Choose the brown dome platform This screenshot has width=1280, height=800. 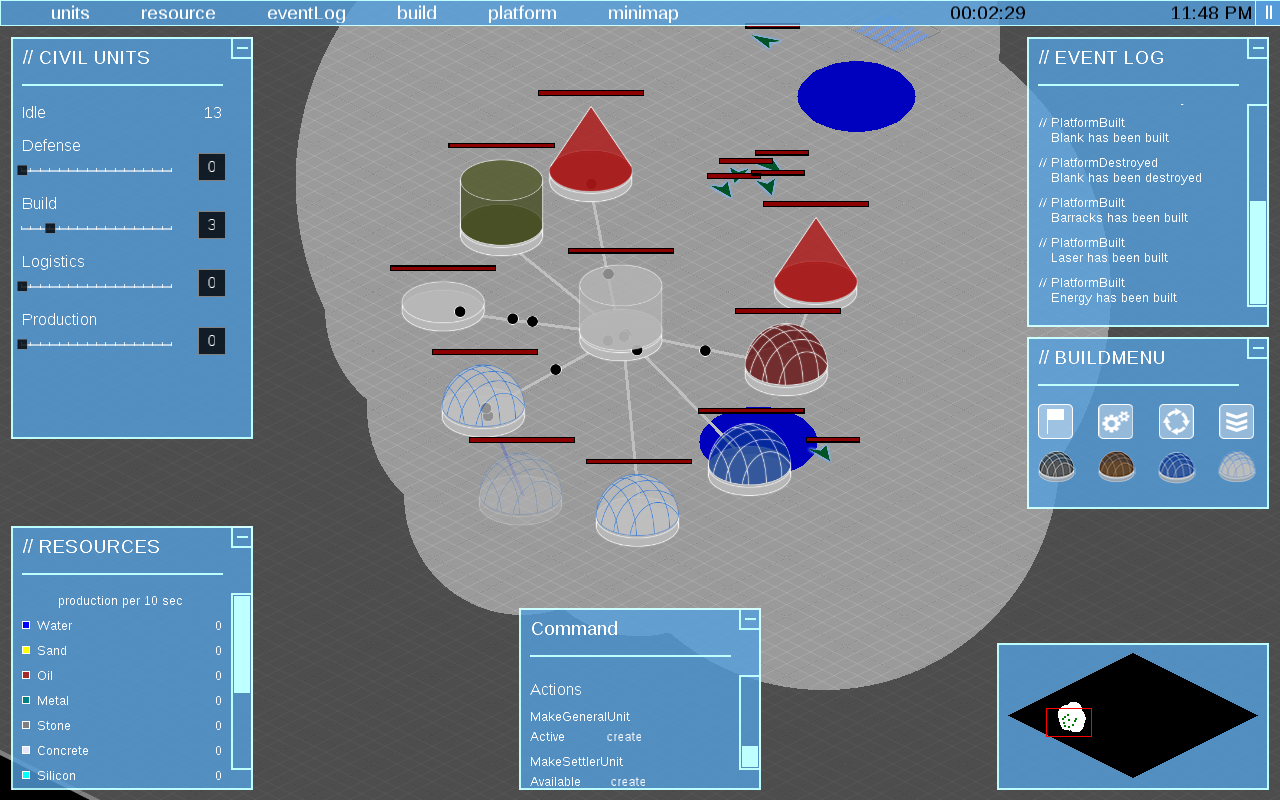coord(1116,466)
